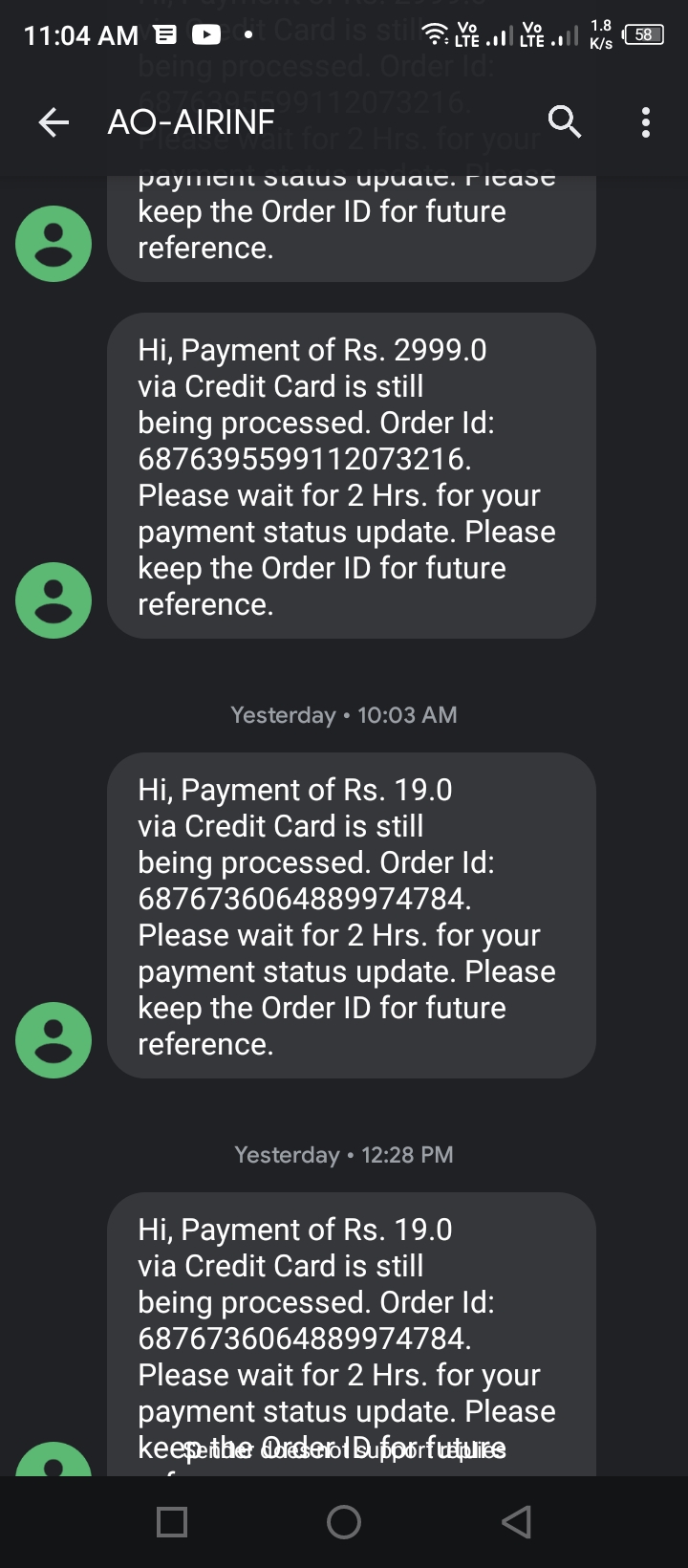688x1568 pixels.
Task: Tap the Rs. 2999.0 payment message bubble
Action: point(352,475)
